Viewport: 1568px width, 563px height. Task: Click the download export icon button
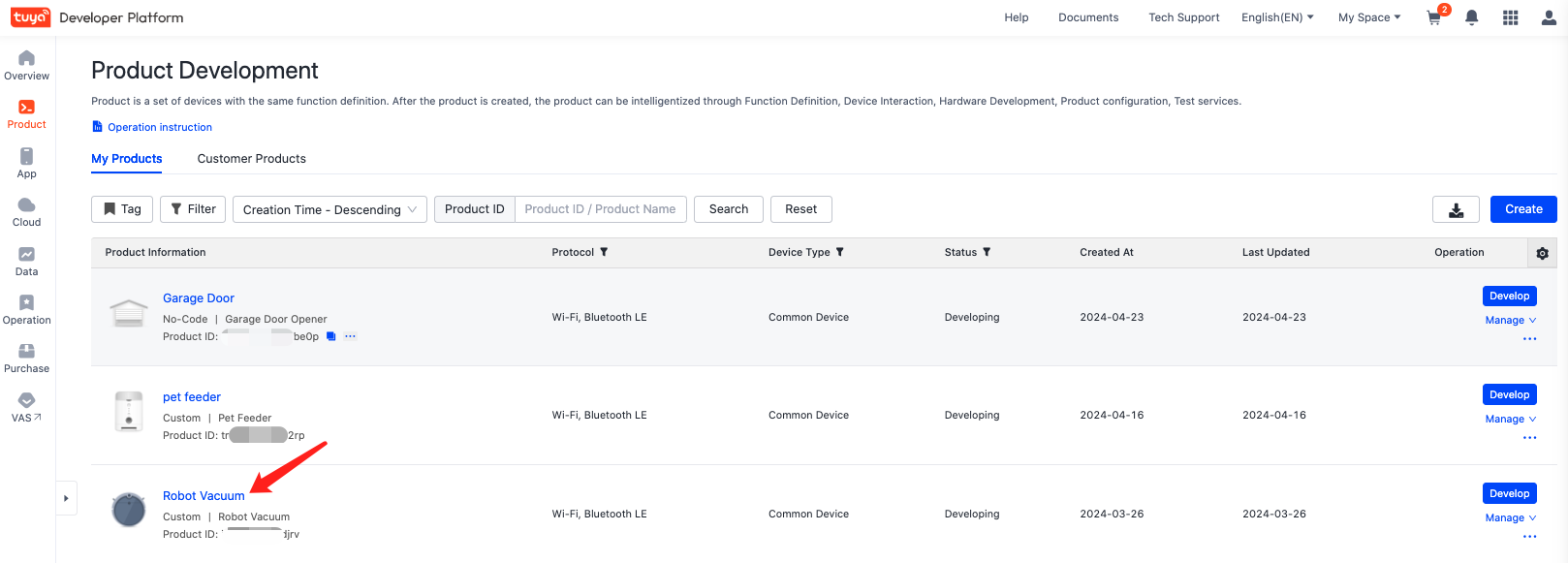[1456, 209]
